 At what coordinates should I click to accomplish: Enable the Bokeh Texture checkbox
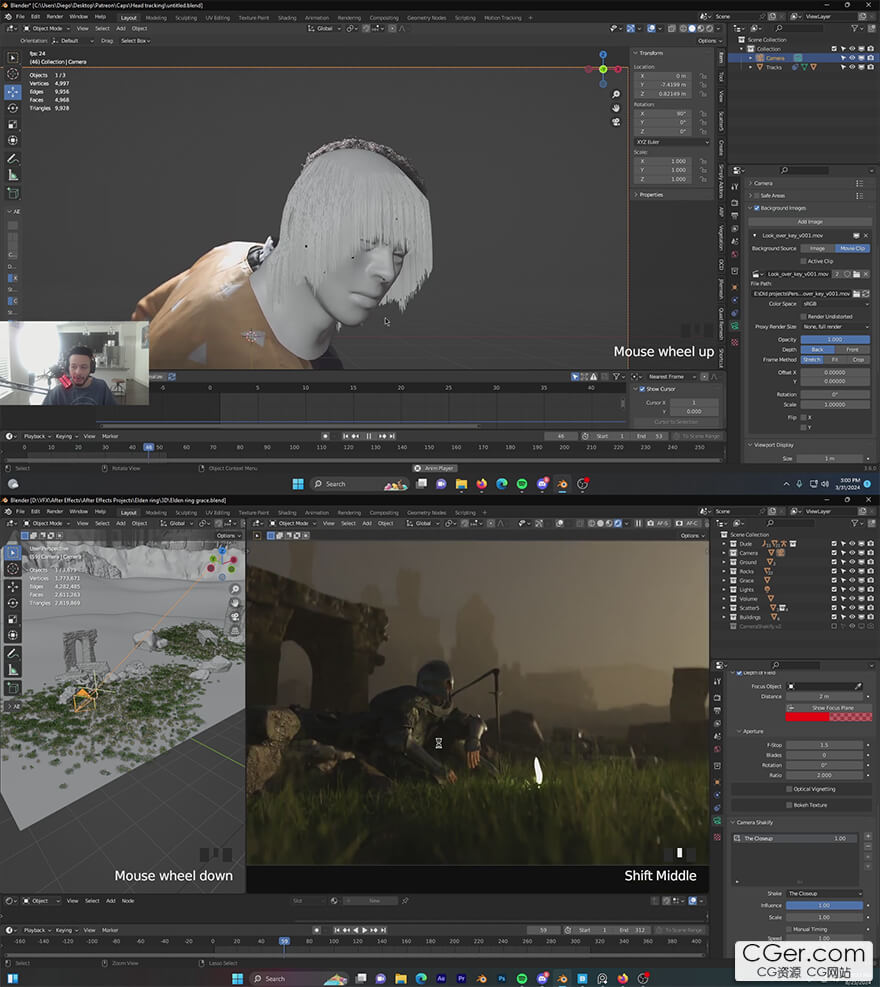click(x=789, y=805)
